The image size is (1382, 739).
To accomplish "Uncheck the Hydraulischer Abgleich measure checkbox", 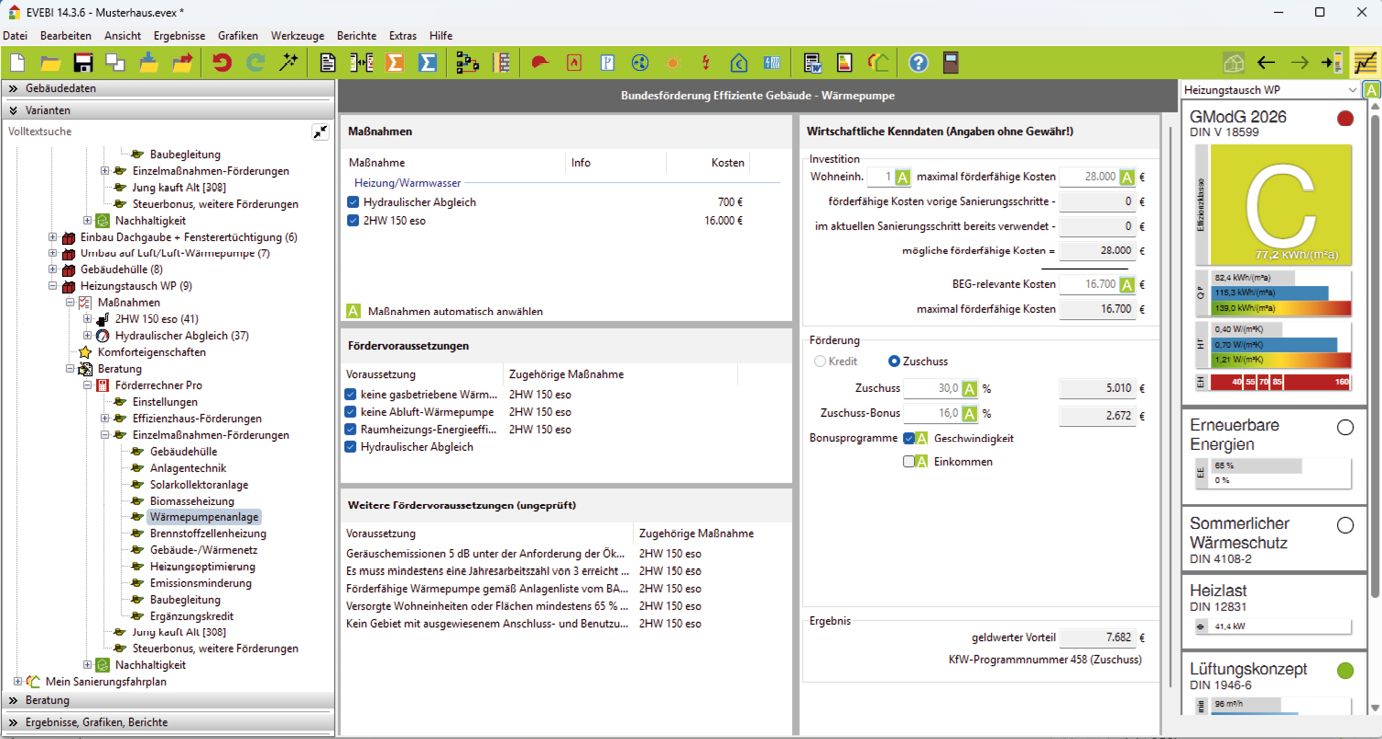I will pyautogui.click(x=353, y=202).
